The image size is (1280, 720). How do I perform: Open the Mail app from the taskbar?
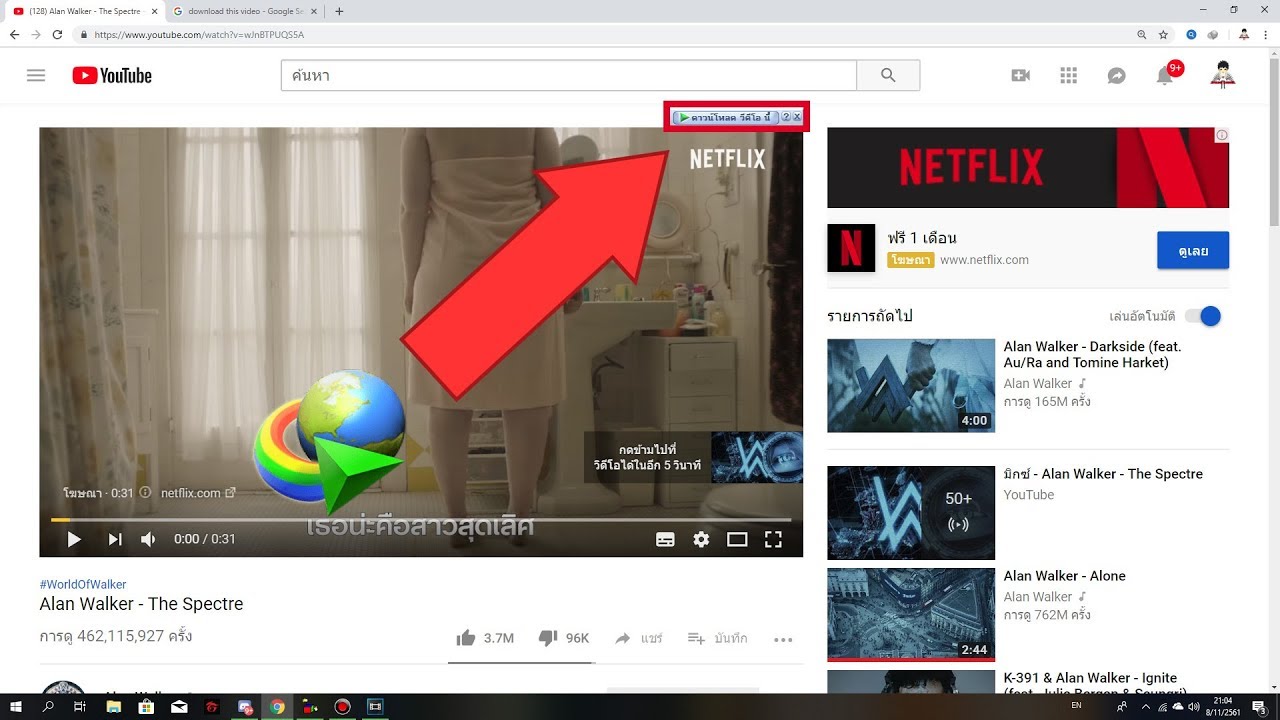(x=179, y=707)
